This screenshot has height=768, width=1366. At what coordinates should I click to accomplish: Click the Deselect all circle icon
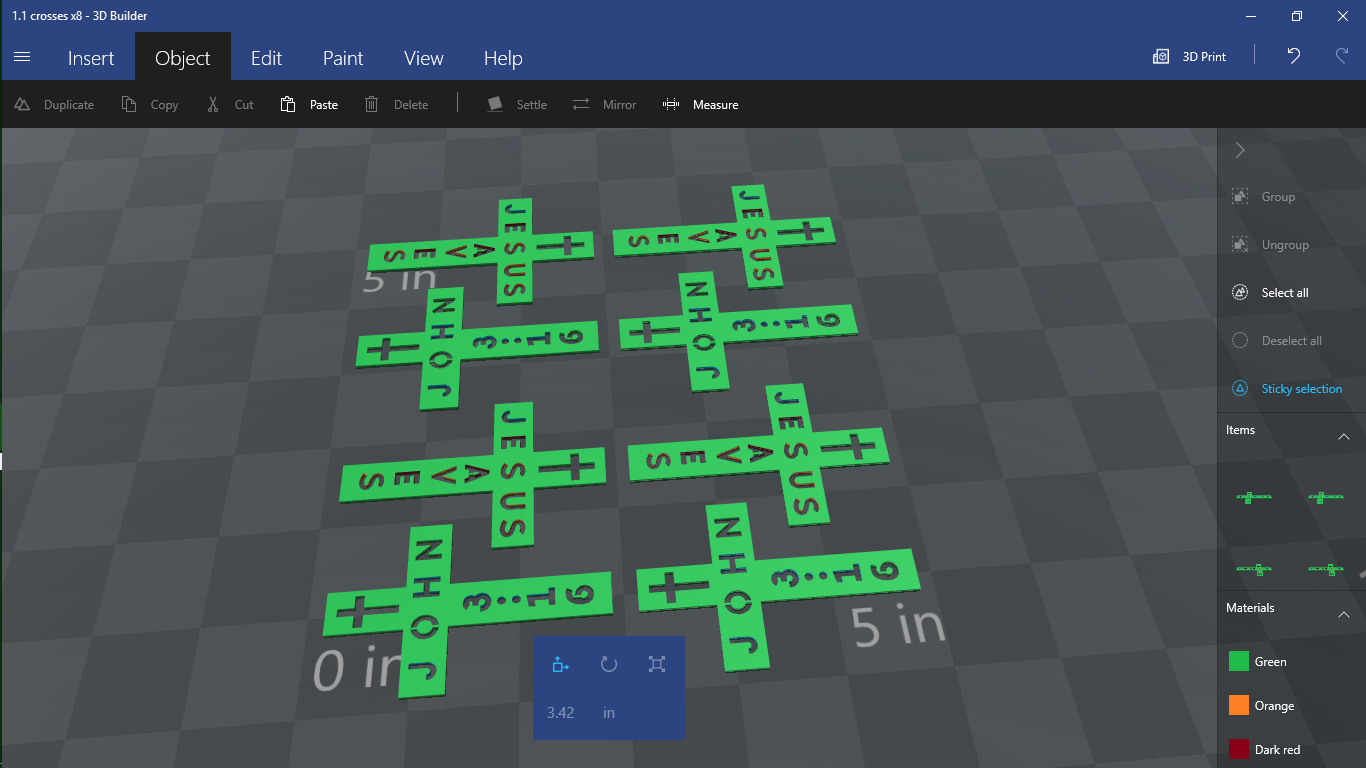(x=1240, y=341)
